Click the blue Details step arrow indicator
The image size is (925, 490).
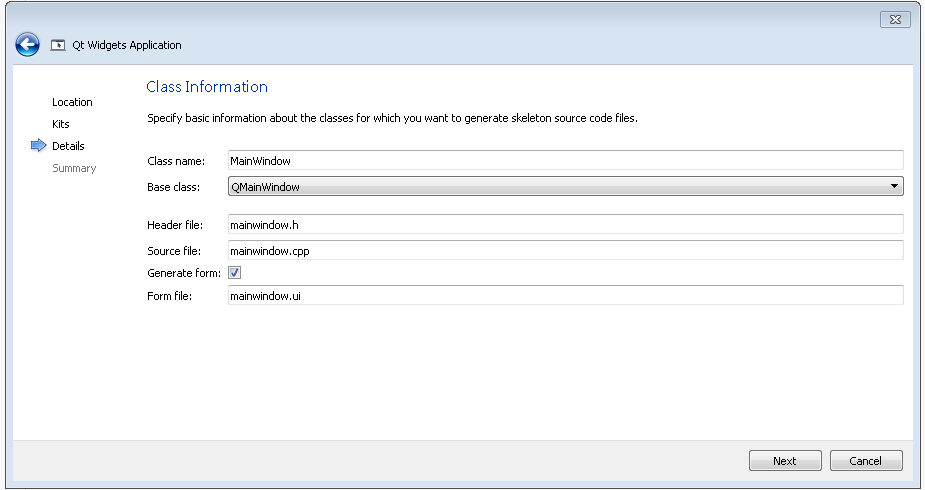[x=39, y=146]
